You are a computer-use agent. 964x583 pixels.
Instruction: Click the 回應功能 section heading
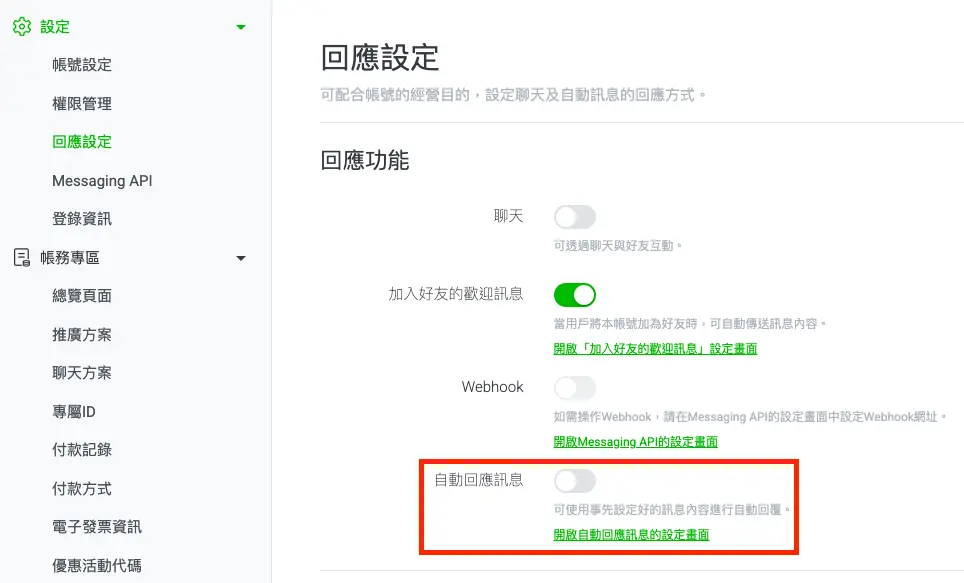pos(365,160)
